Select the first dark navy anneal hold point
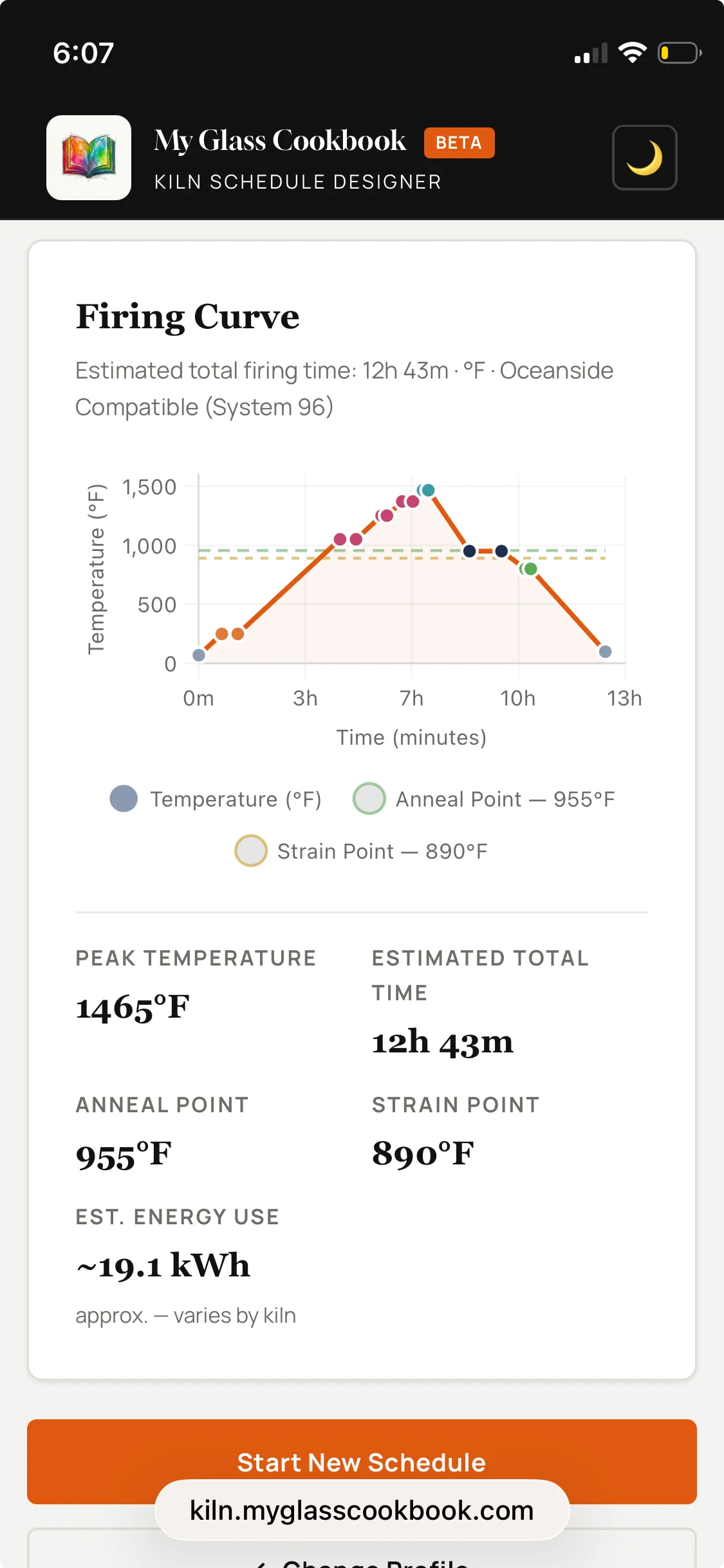The image size is (724, 1568). pos(470,551)
